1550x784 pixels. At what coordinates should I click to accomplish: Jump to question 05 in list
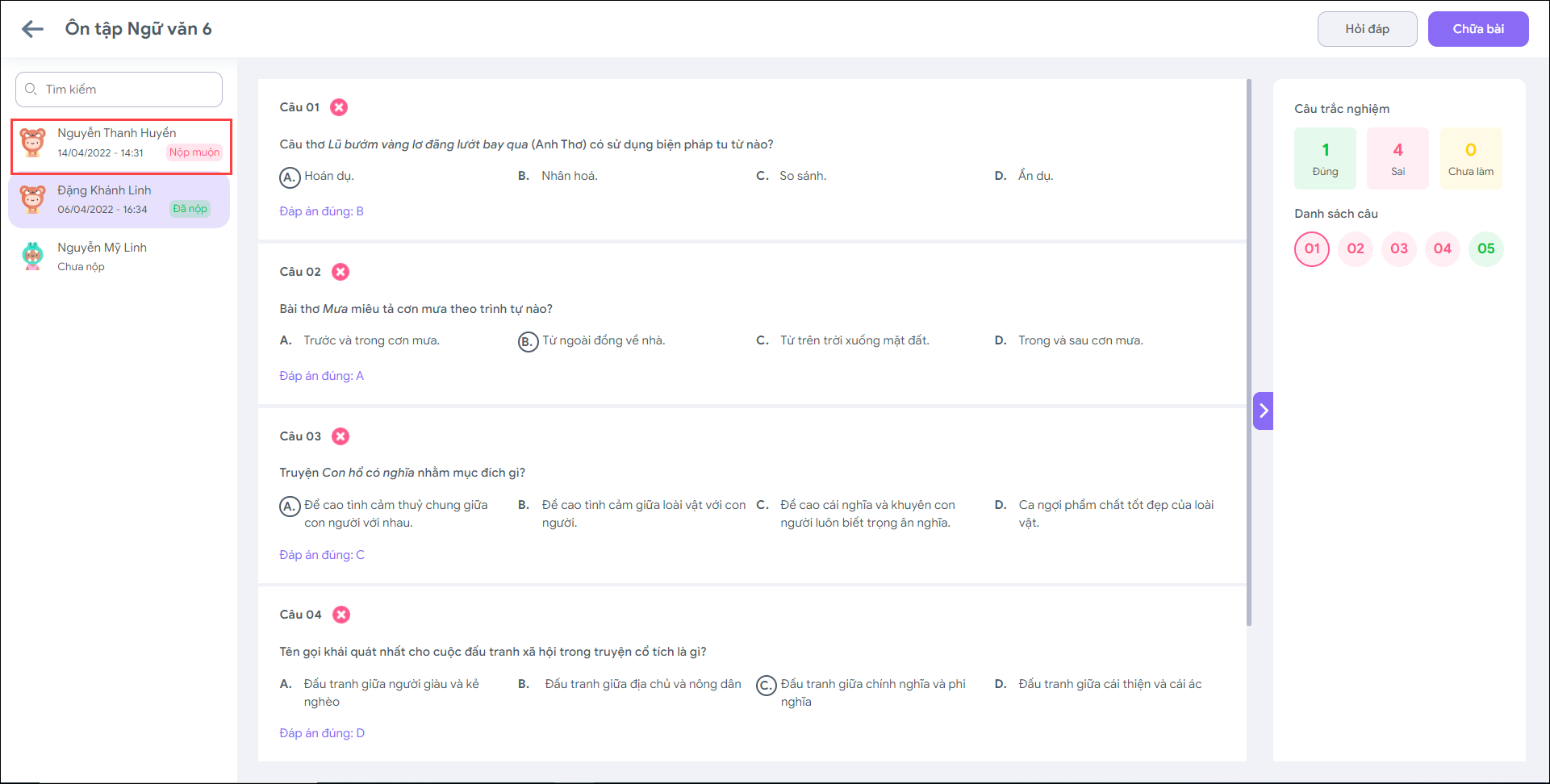pos(1485,248)
